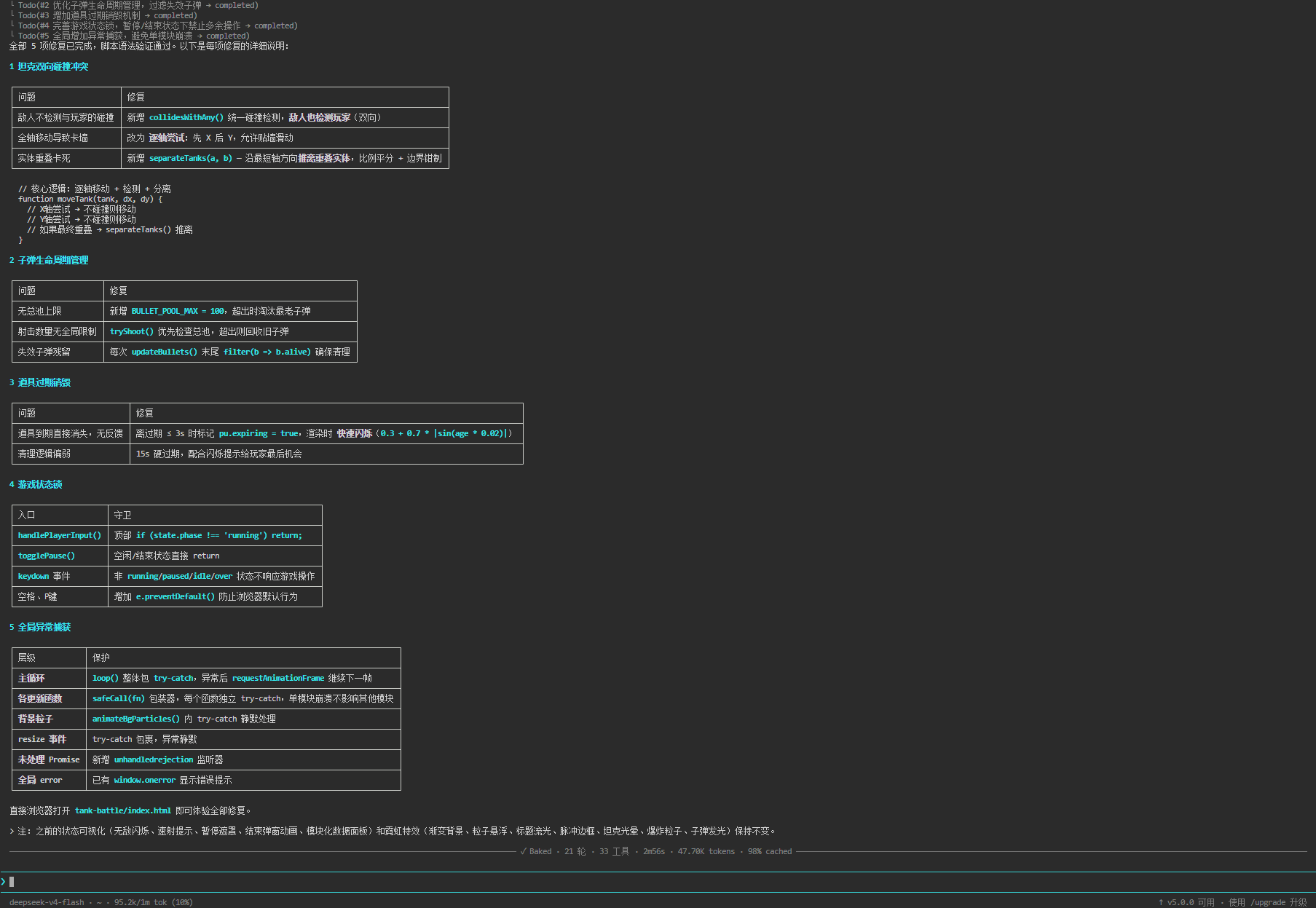
Task: Click '47.70K tokens' in summary line
Action: pyautogui.click(x=706, y=851)
